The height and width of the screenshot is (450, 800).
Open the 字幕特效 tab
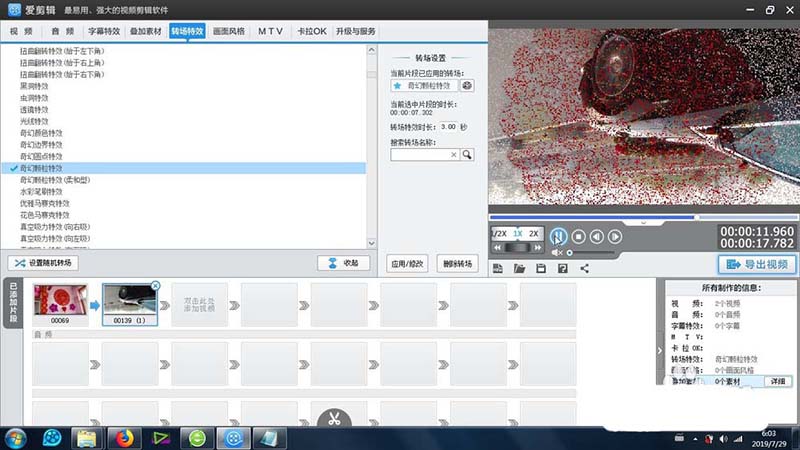click(x=104, y=31)
